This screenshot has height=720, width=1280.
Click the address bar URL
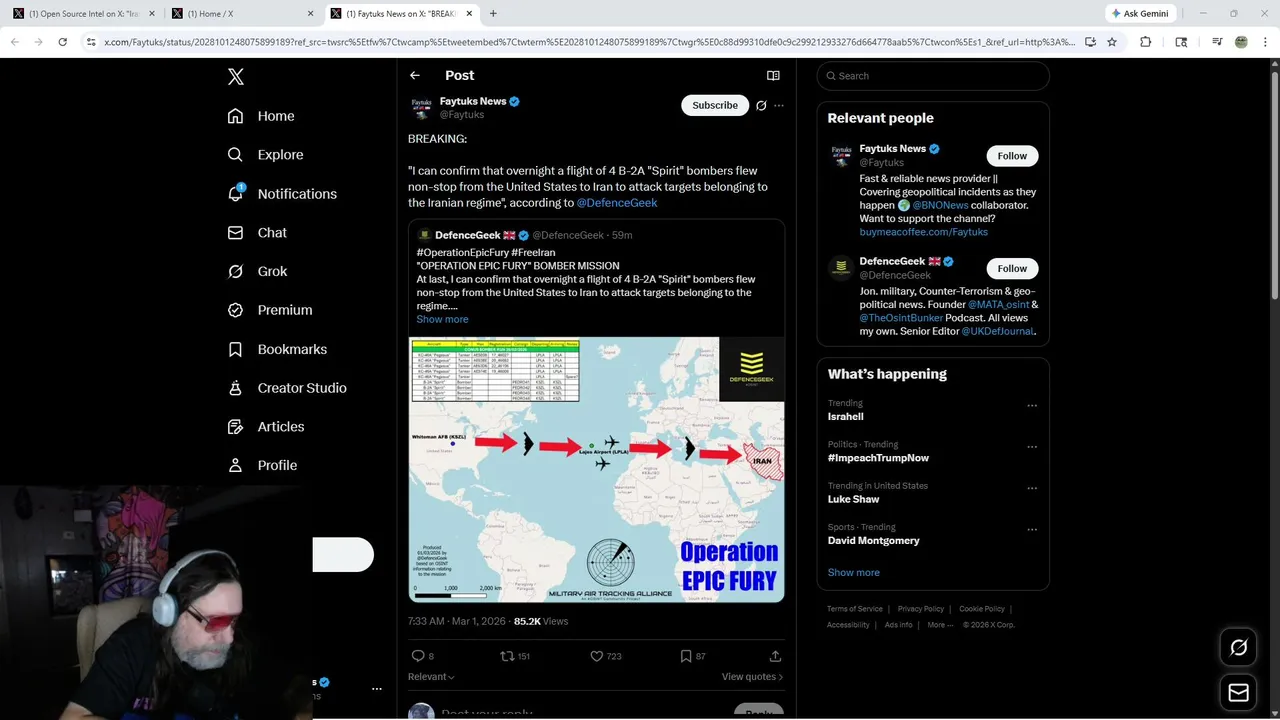pos(589,42)
